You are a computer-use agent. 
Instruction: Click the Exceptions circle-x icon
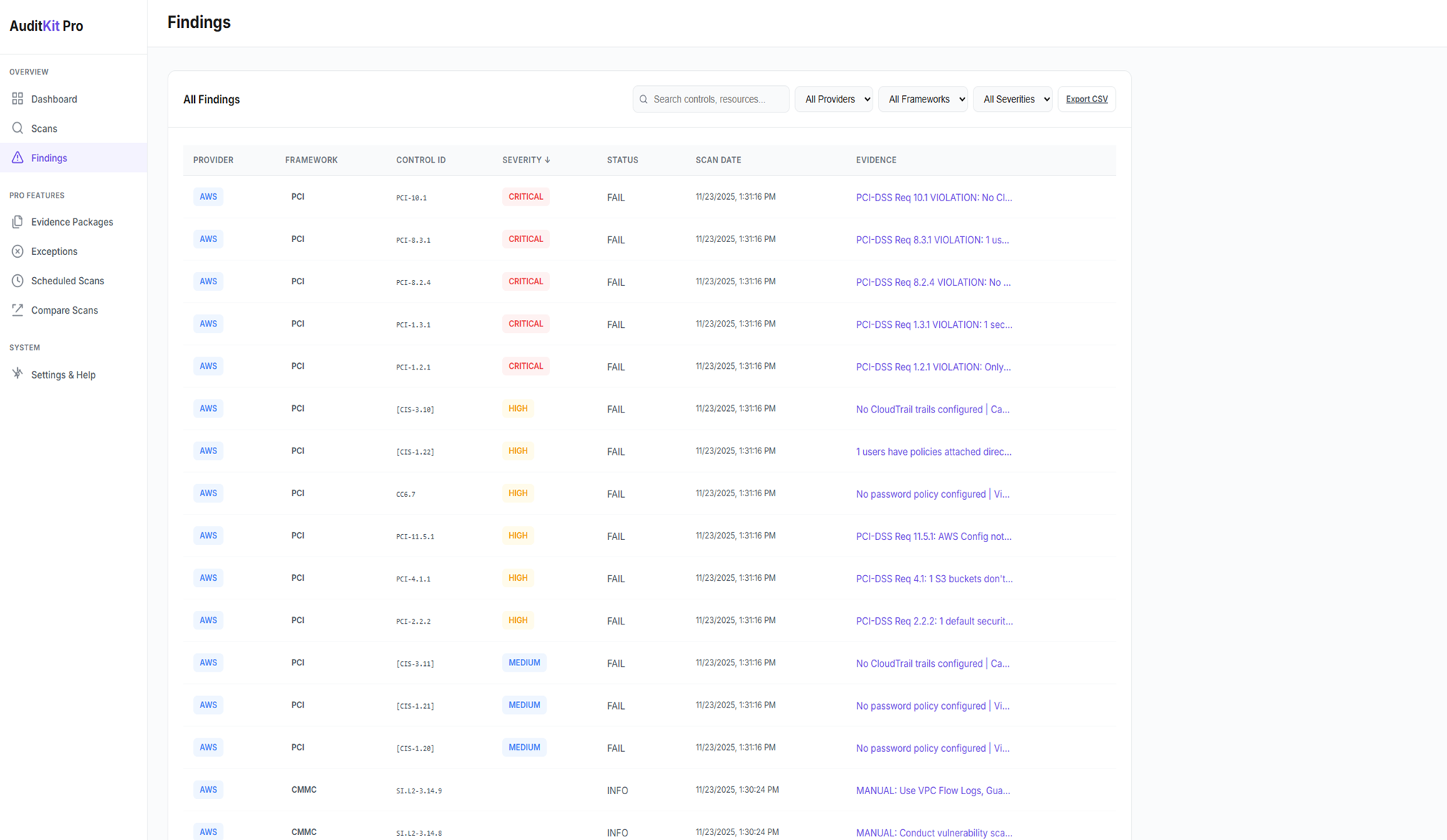(17, 251)
